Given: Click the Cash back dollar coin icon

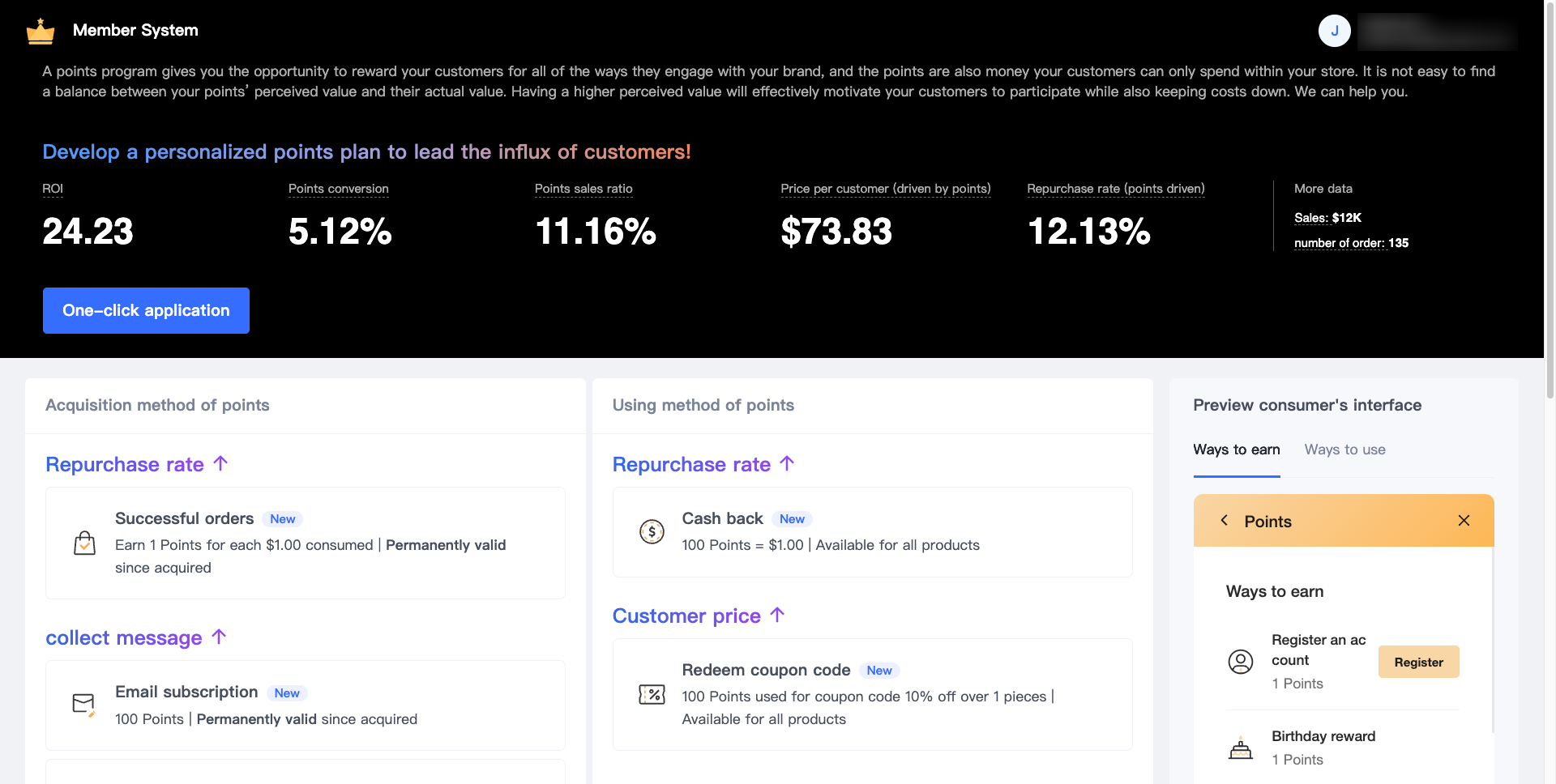Looking at the screenshot, I should click(652, 531).
